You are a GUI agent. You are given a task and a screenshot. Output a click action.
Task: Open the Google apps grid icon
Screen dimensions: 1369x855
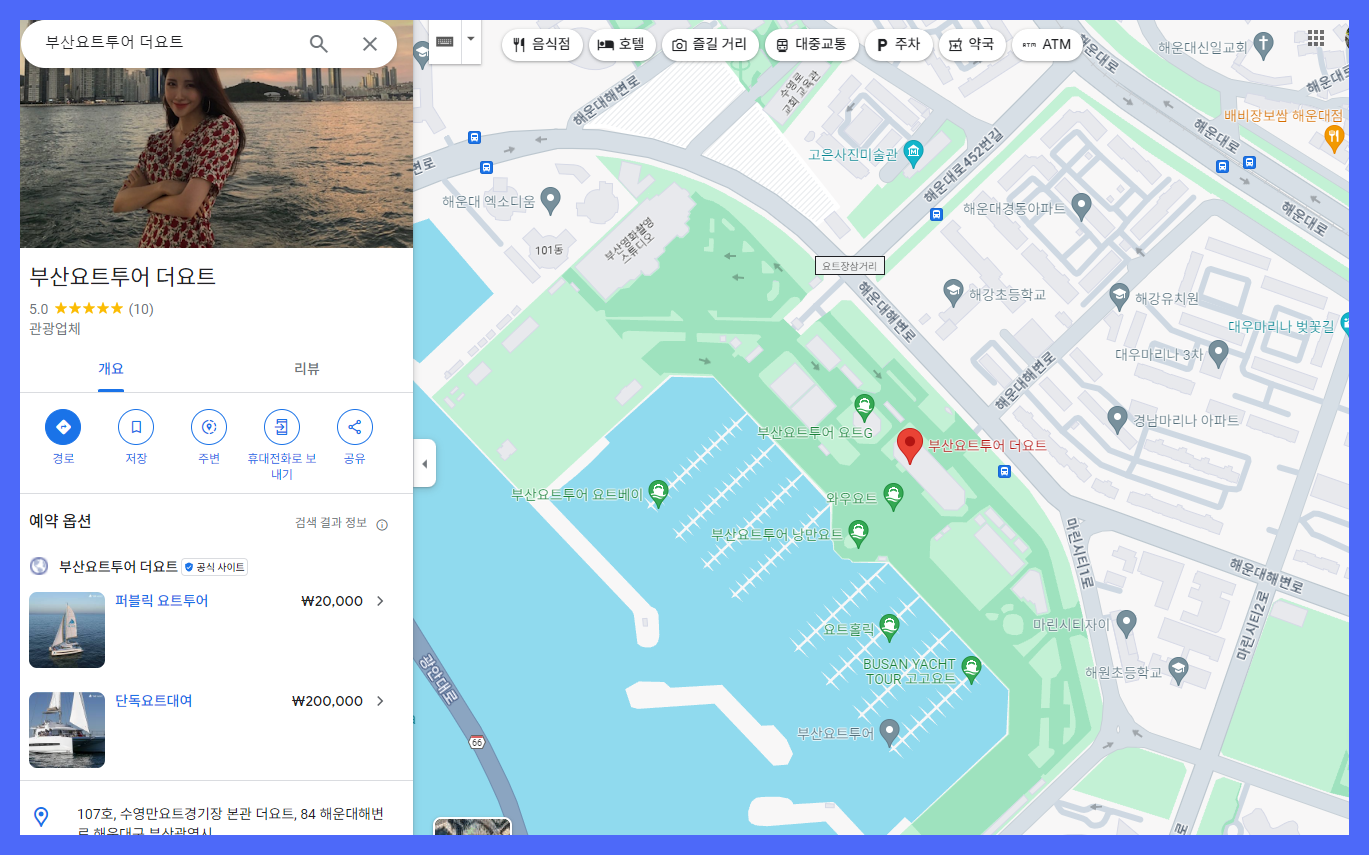1316,38
